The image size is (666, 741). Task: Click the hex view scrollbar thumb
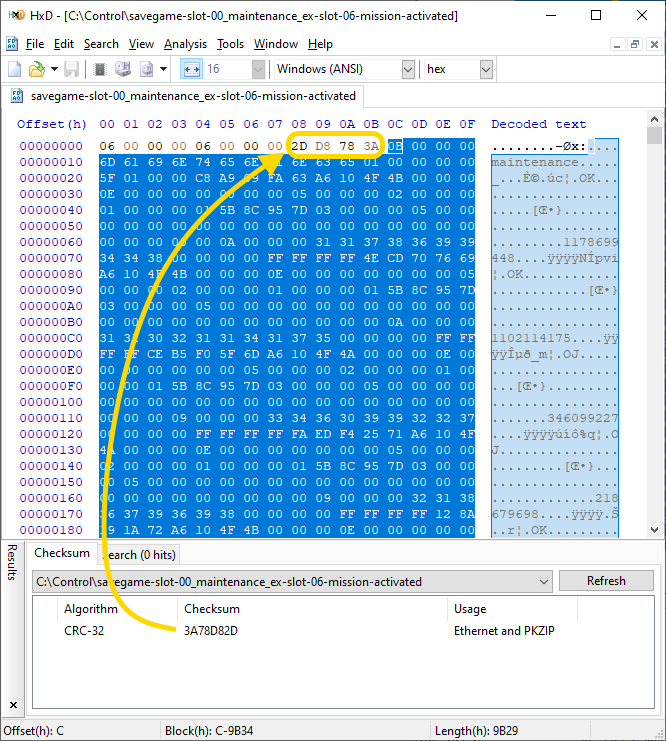tap(655, 135)
